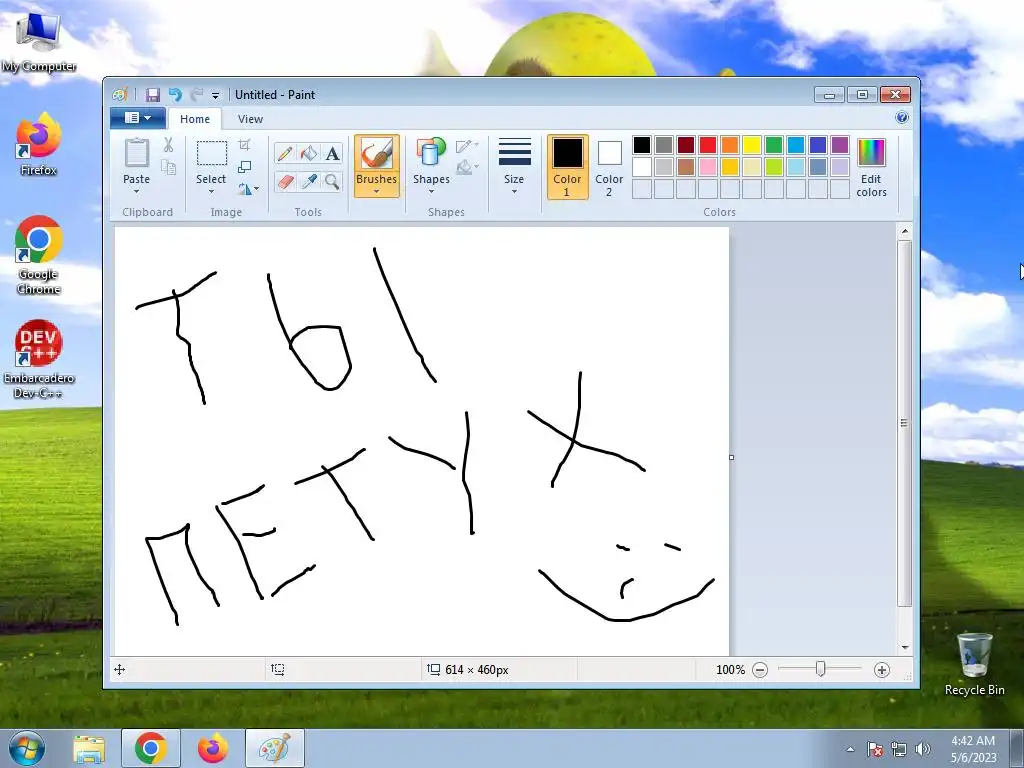
Task: Open the Select dropdown arrow
Action: (x=211, y=192)
